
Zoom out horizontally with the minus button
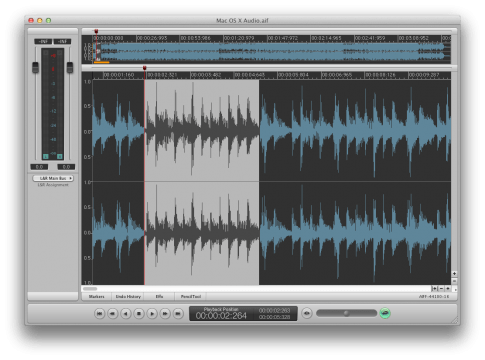pyautogui.click(x=441, y=289)
